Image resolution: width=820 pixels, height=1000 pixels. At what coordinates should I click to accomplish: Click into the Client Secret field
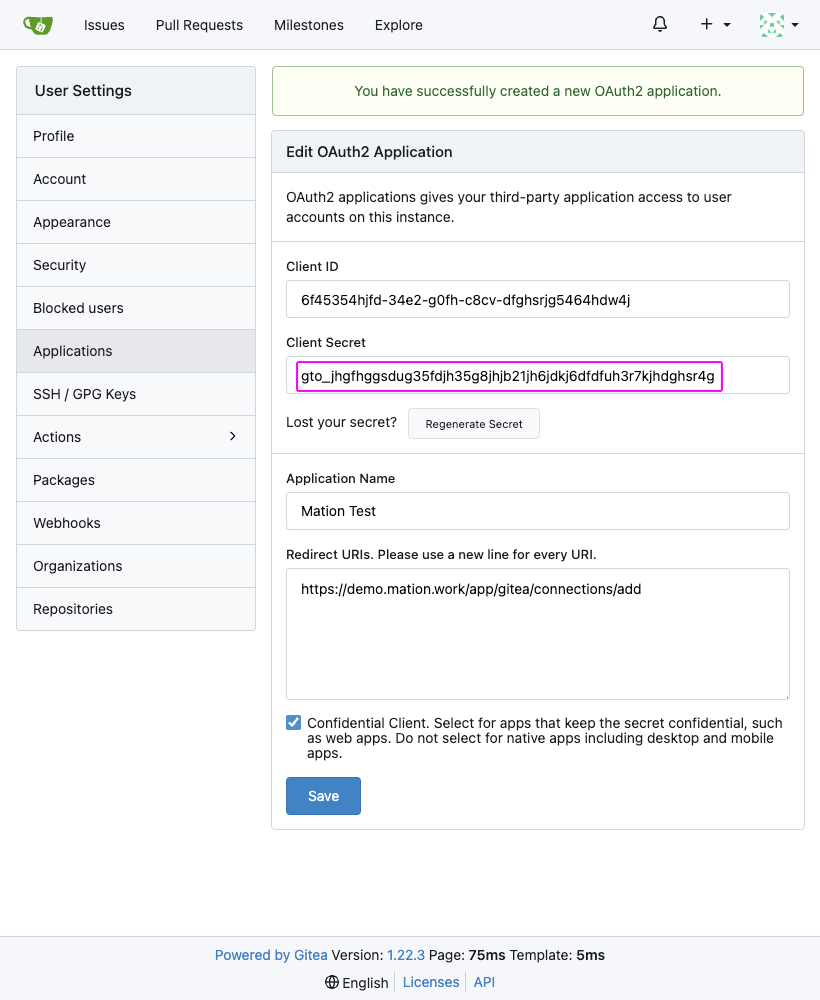538,375
